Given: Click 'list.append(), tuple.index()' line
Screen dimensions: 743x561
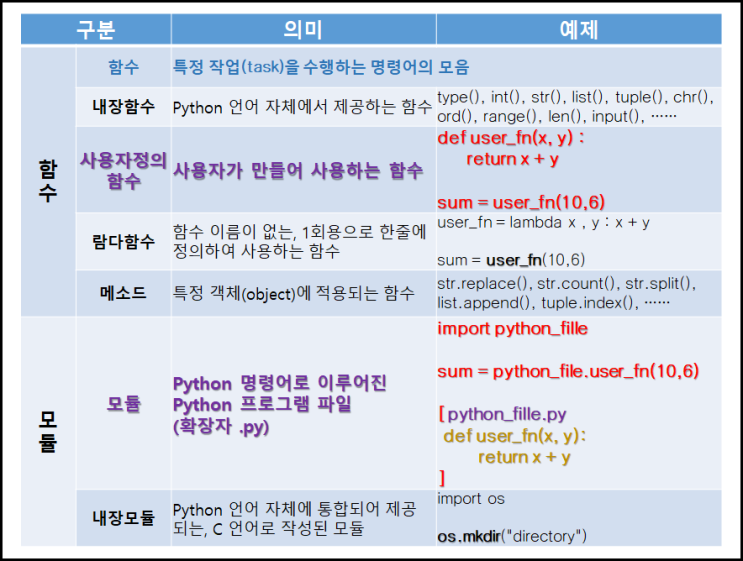Looking at the screenshot, I should 553,302.
